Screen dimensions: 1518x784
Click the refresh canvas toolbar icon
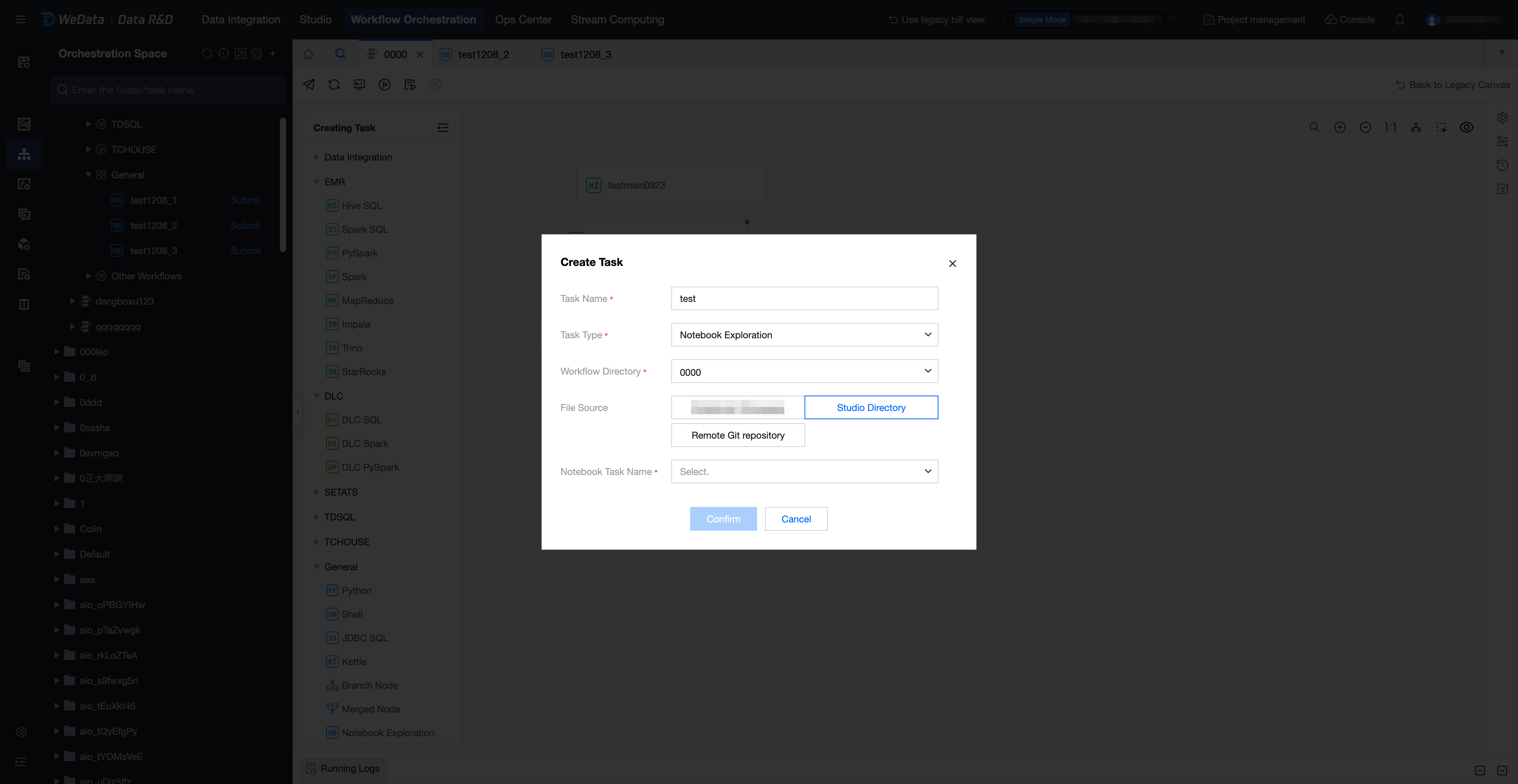point(334,84)
